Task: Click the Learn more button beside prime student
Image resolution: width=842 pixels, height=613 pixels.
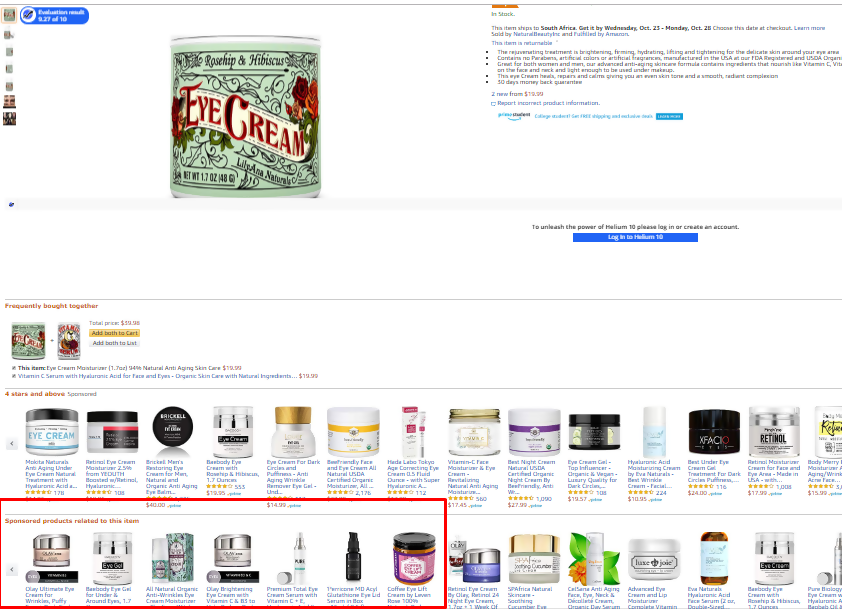Action: 669,116
